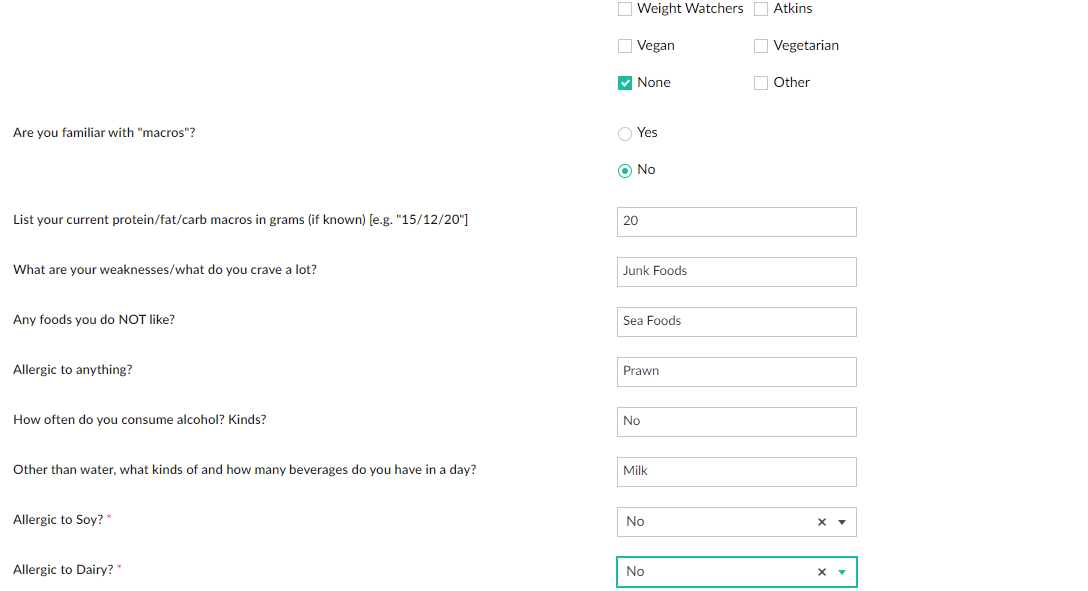This screenshot has height=591, width=1088.
Task: Click the allergy field containing Prawn
Action: (736, 372)
